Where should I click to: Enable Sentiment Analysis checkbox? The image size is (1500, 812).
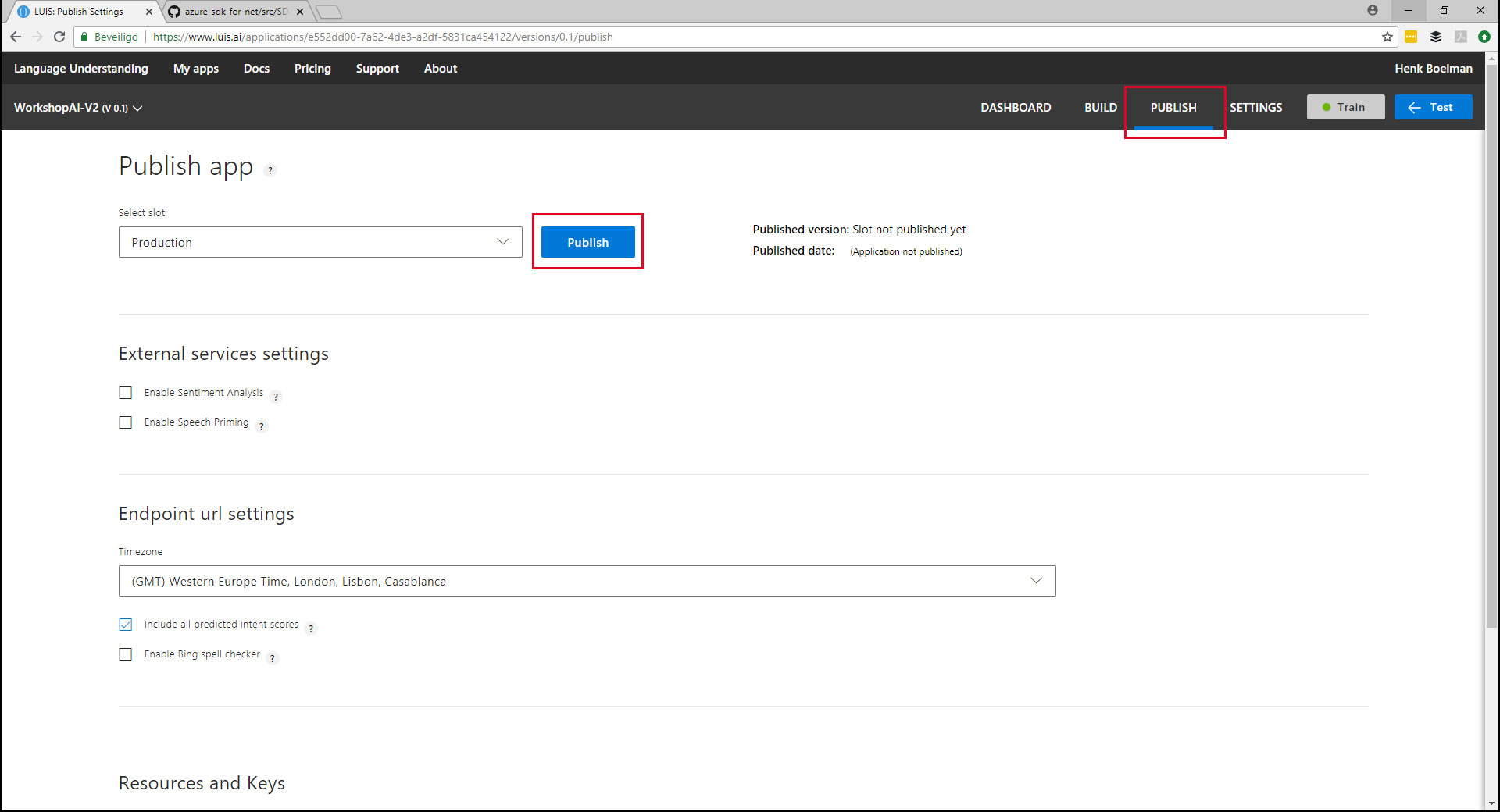[x=126, y=393]
